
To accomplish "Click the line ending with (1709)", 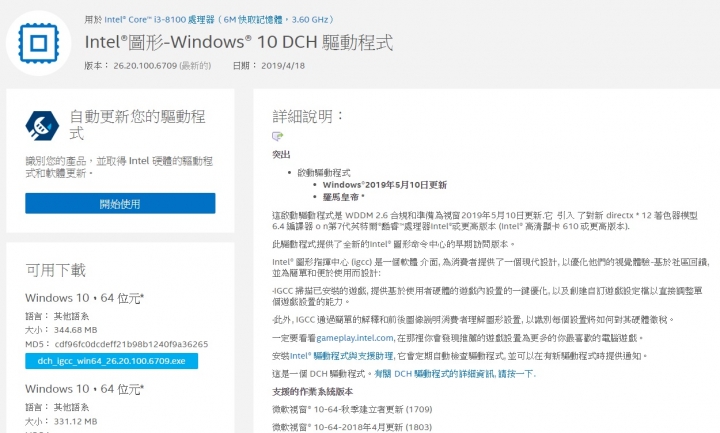I will tap(352, 409).
